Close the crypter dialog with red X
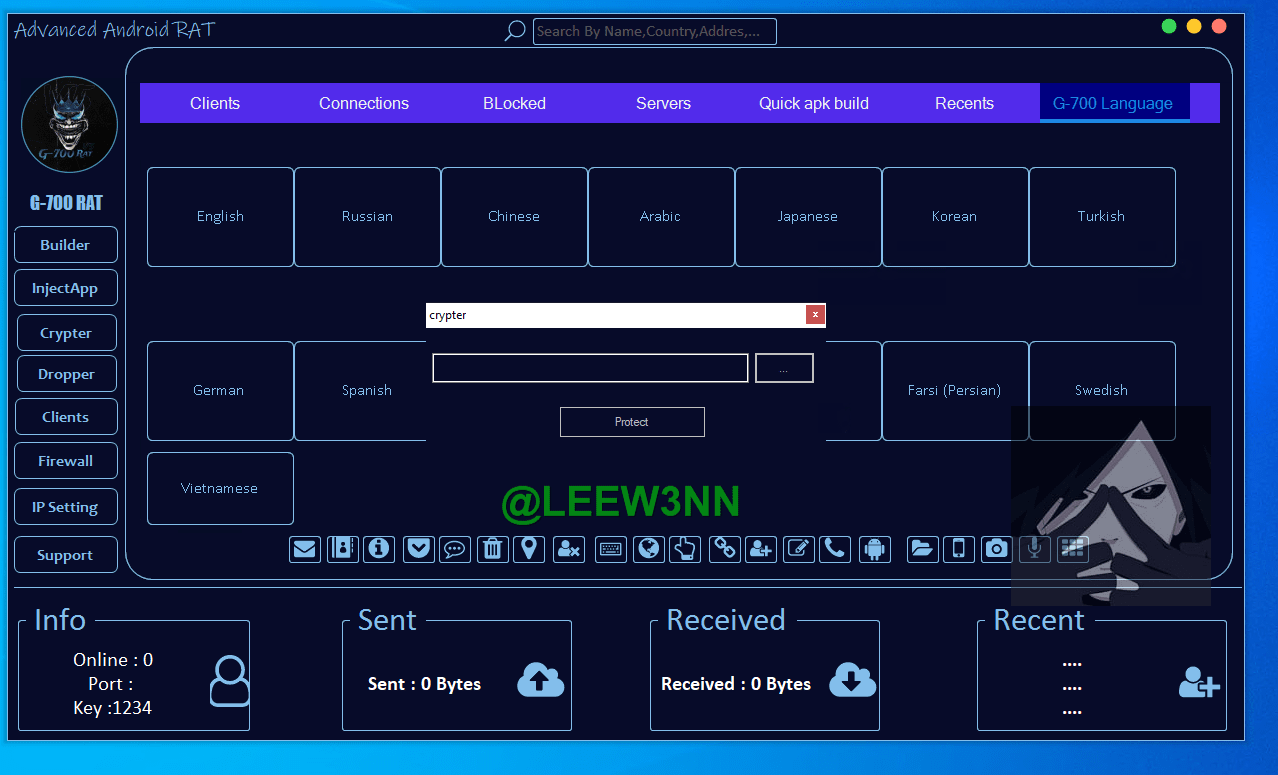 point(815,315)
